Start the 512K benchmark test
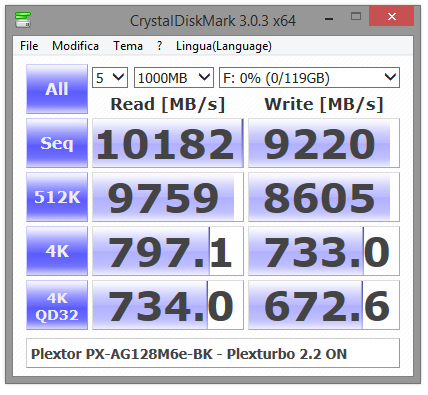 click(57, 197)
